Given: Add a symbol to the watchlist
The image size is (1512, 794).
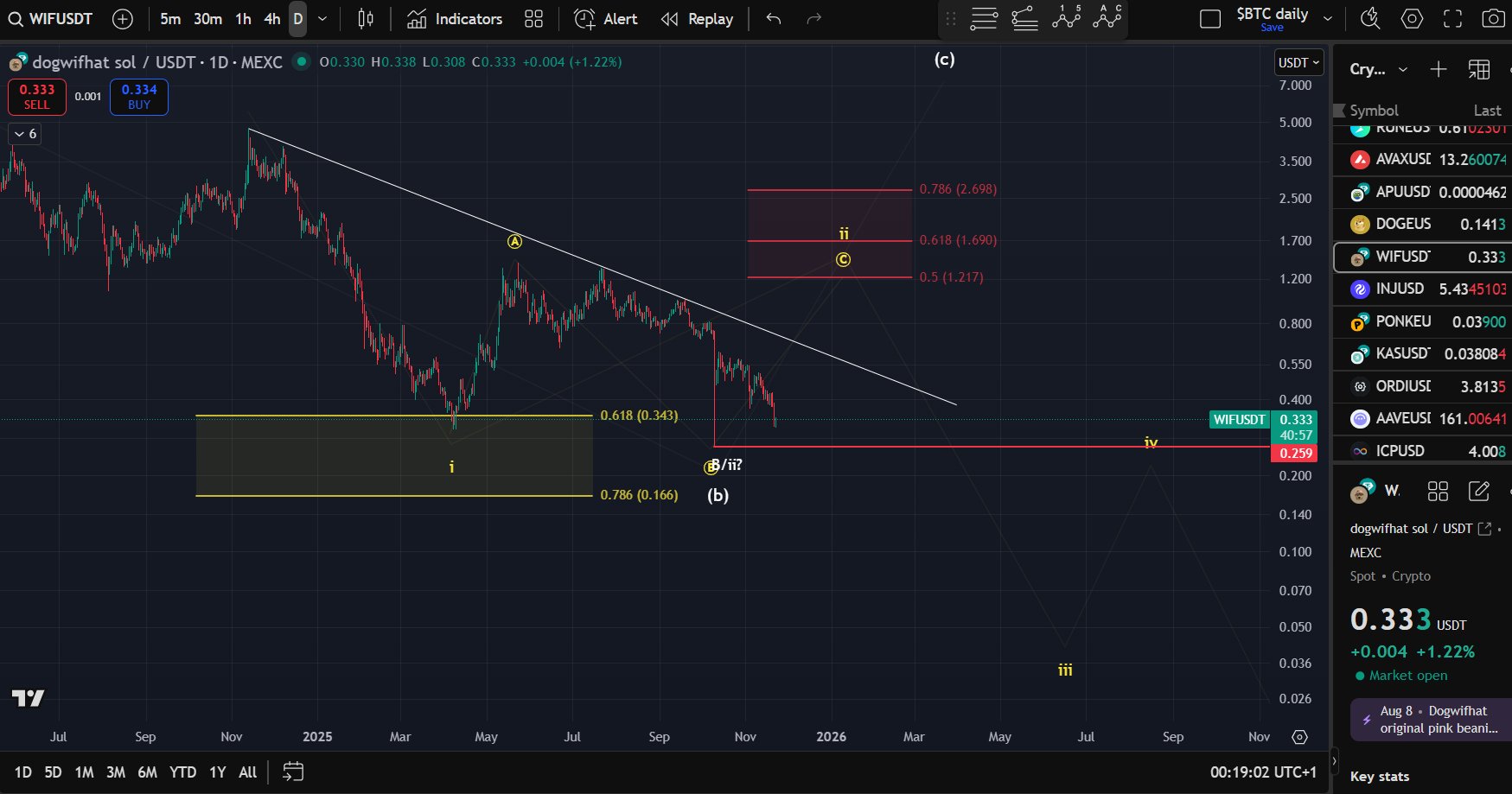Looking at the screenshot, I should pos(1439,69).
